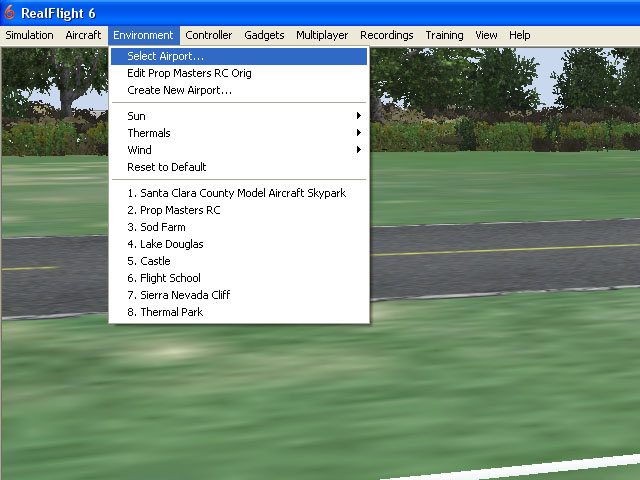Screen dimensions: 640x480
Task: Open the Gadgets menu
Action: [x=264, y=36]
